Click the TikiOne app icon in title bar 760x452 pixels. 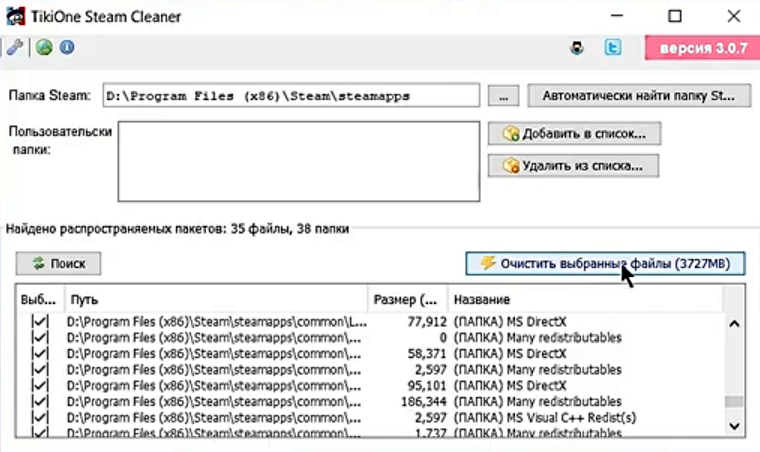click(16, 16)
